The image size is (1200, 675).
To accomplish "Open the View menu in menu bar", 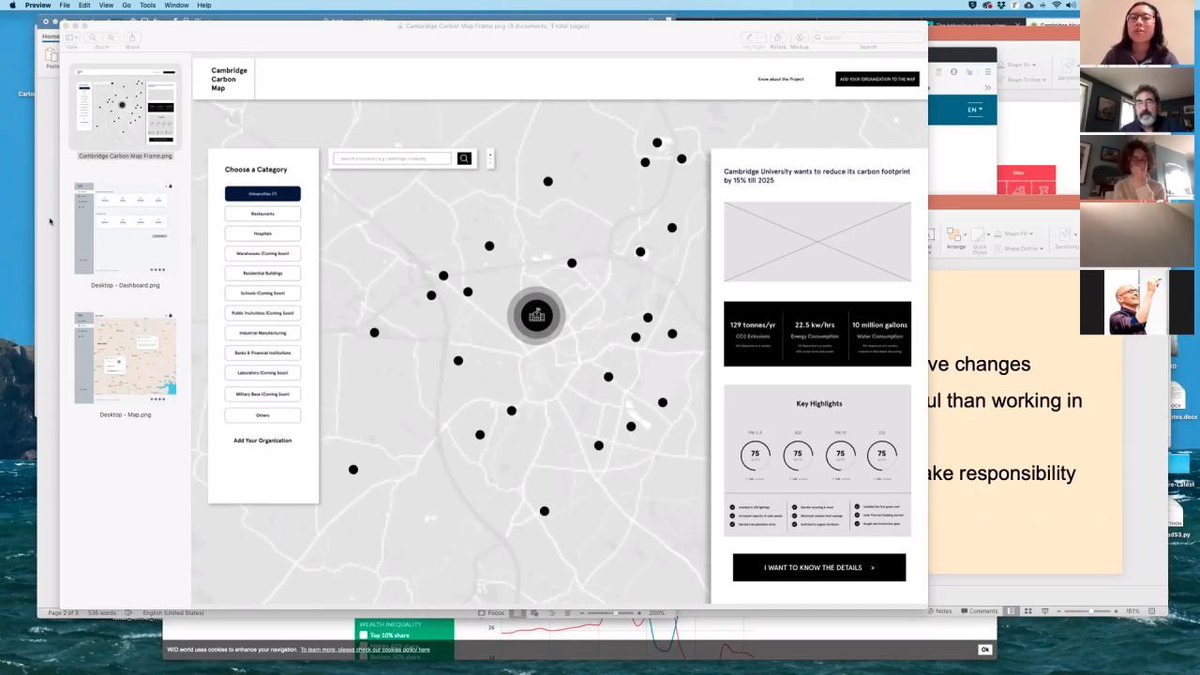I will (106, 5).
